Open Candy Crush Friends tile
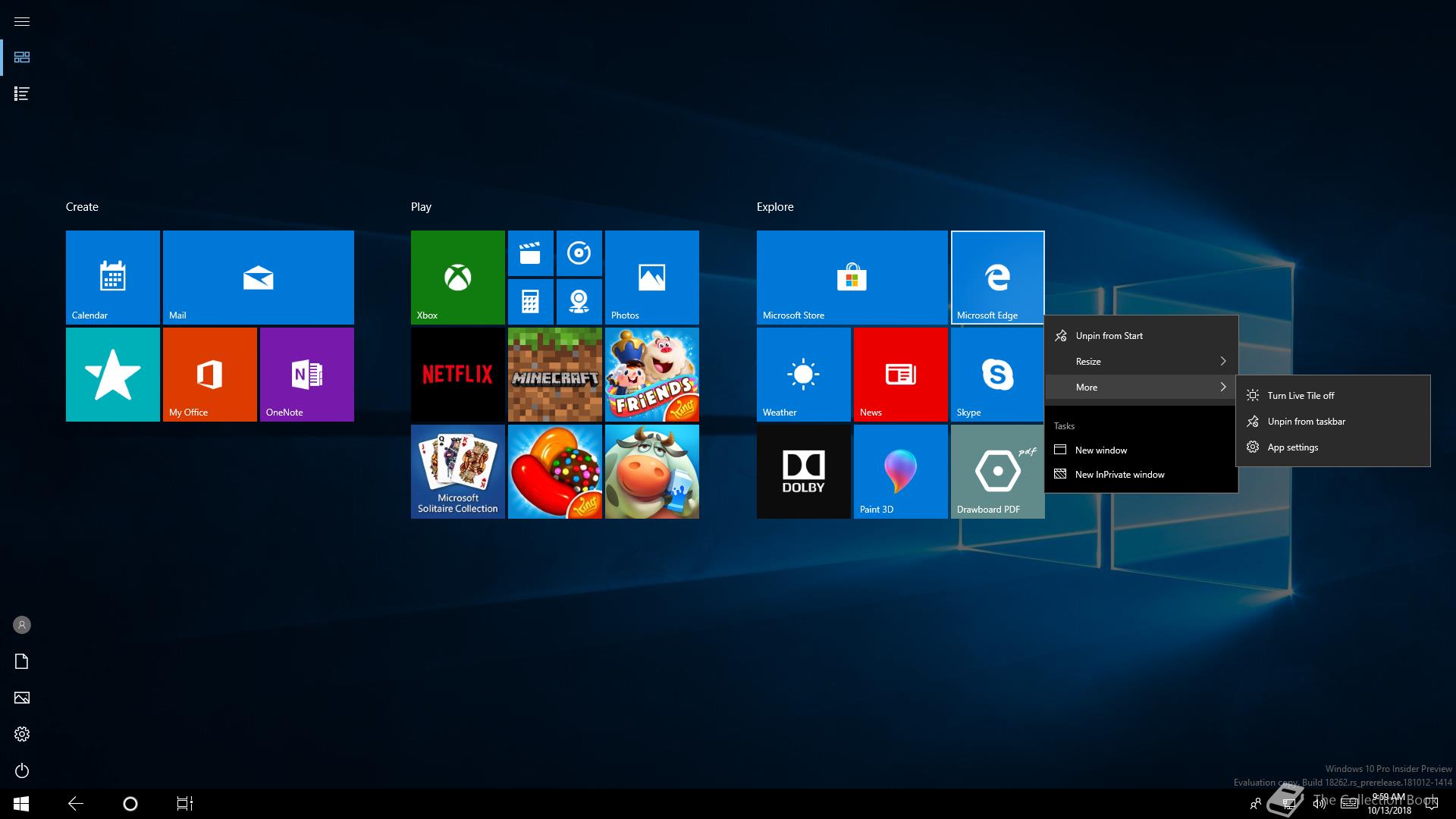This screenshot has height=819, width=1456. [652, 375]
